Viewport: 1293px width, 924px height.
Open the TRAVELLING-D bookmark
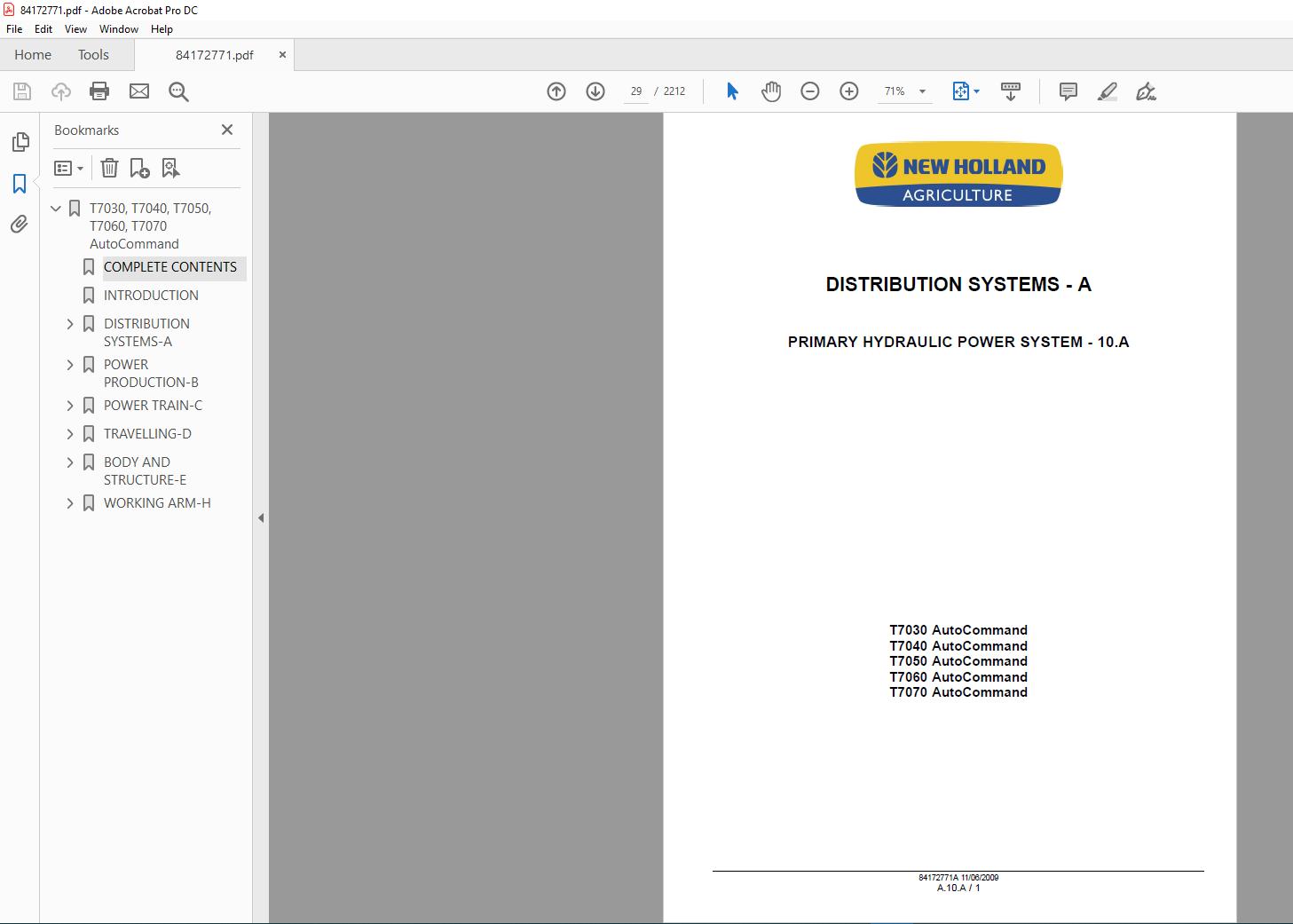click(147, 434)
